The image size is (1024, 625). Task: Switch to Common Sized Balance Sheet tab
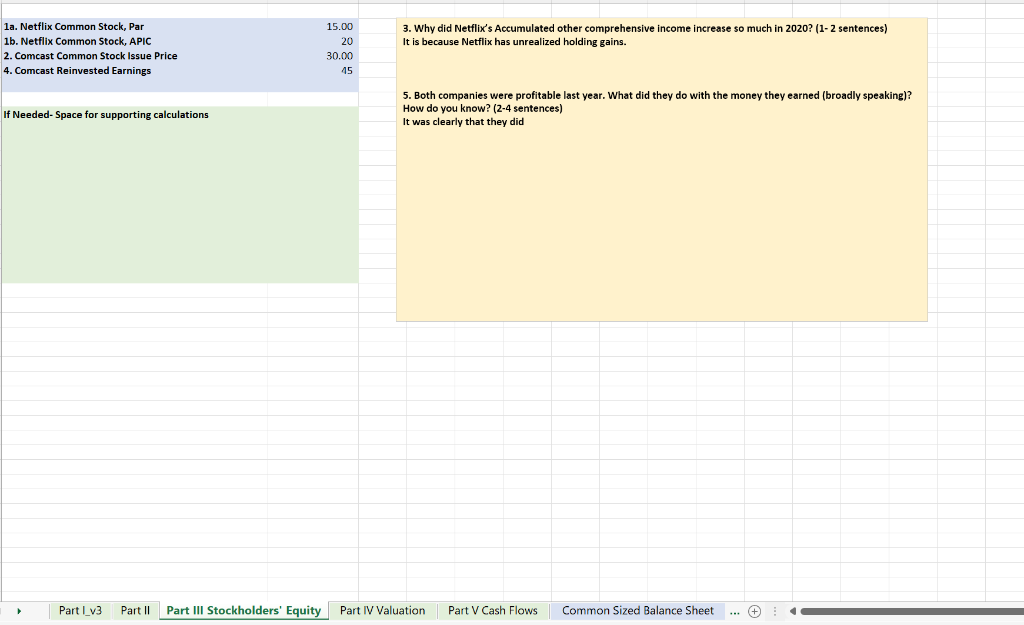coord(637,611)
